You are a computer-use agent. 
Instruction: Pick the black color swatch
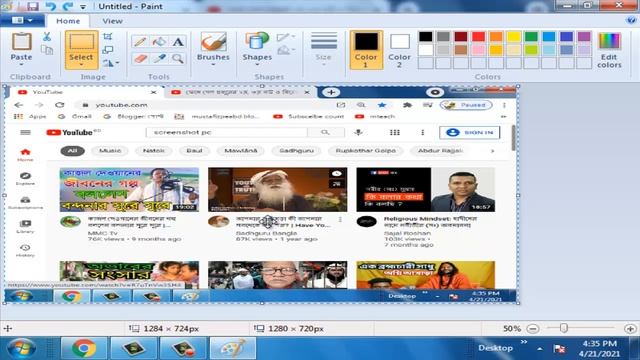click(x=425, y=36)
